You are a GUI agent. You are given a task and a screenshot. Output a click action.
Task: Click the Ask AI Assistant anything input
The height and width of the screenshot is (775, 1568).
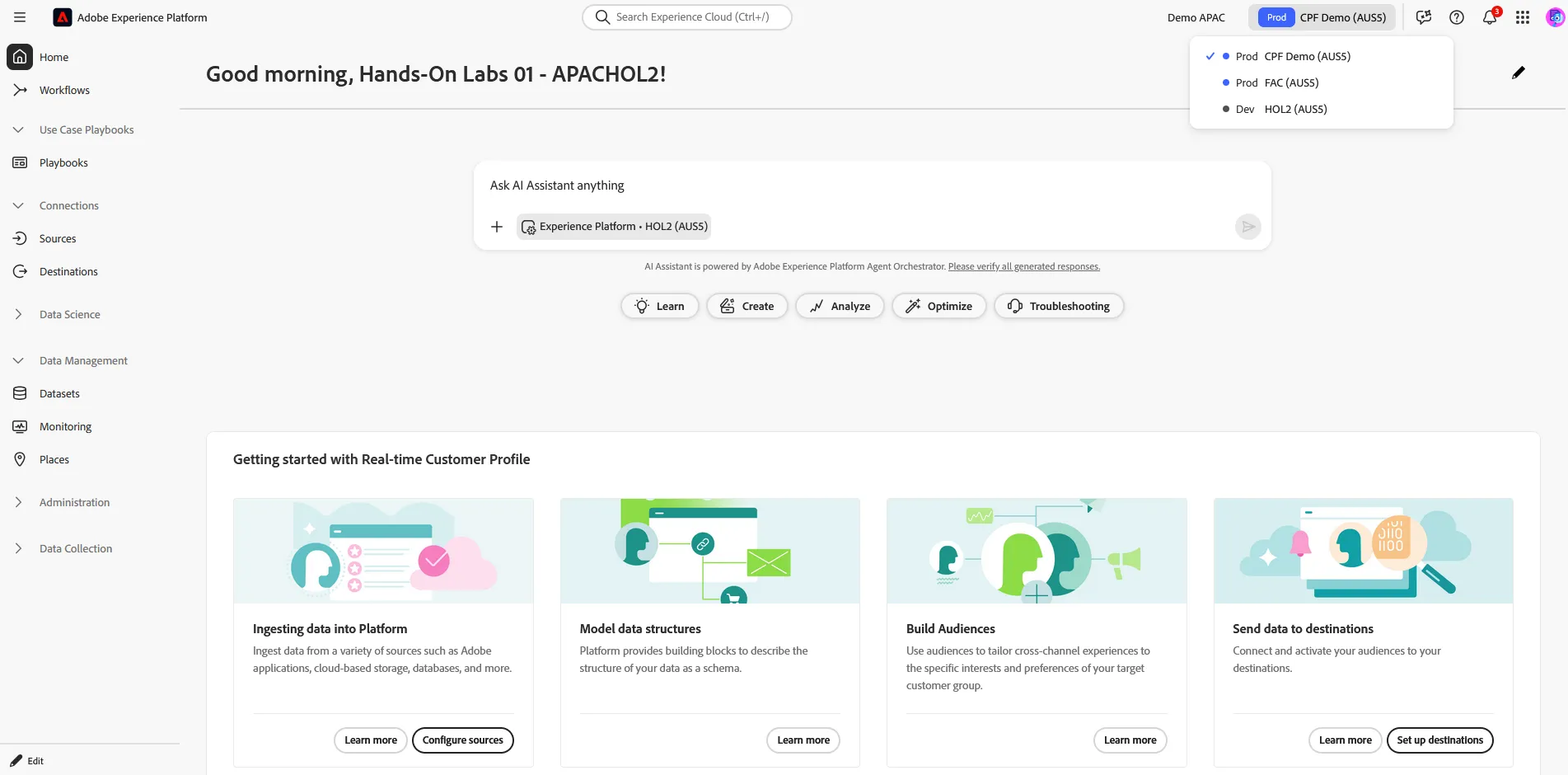[x=872, y=186]
